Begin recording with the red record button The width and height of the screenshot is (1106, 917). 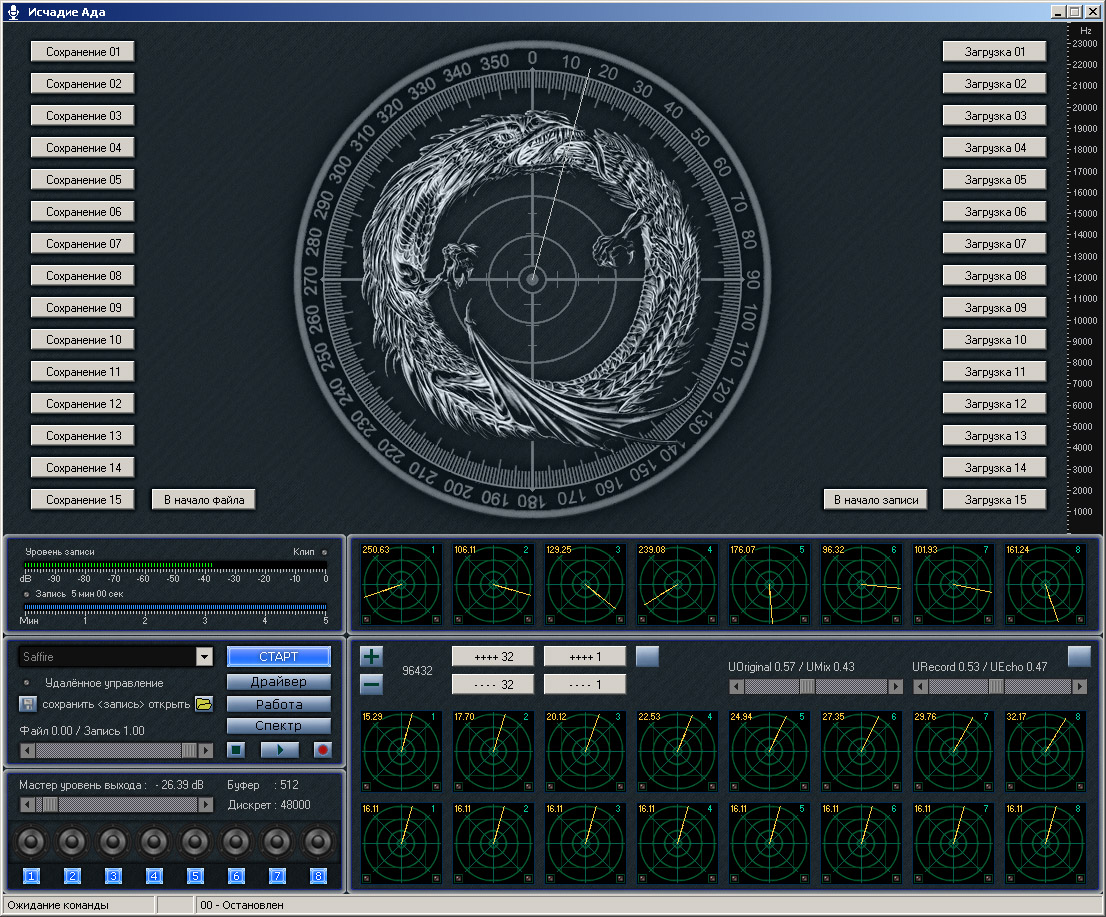(x=322, y=750)
